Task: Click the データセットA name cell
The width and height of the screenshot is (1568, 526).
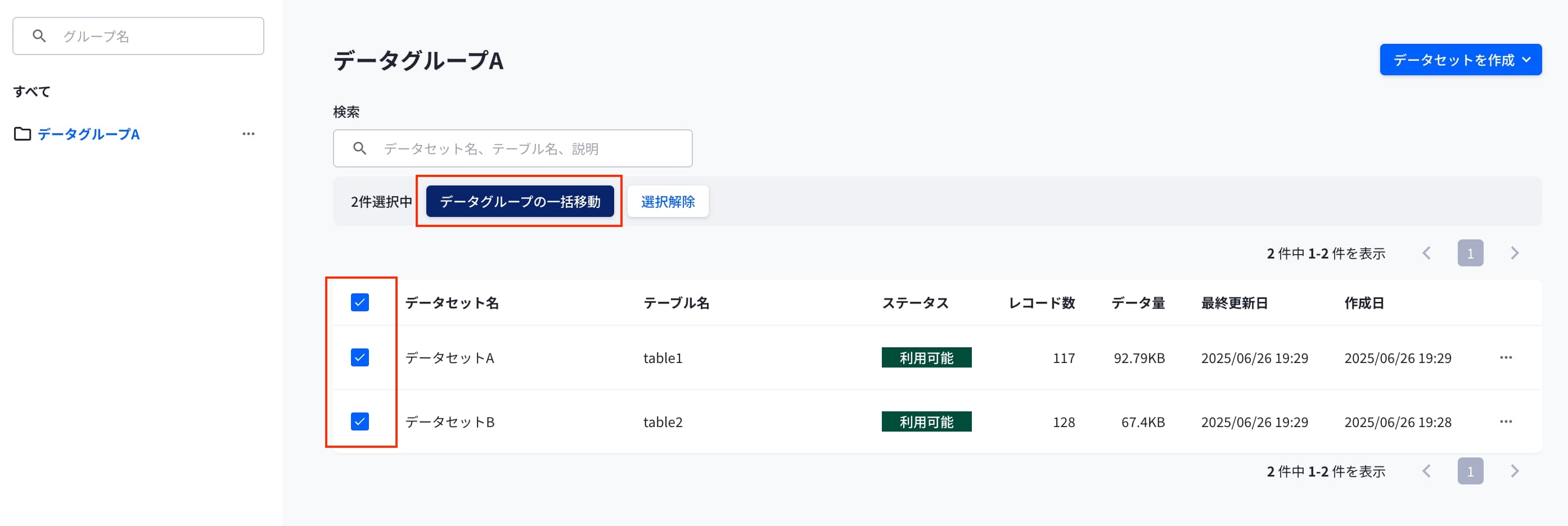Action: pos(450,358)
